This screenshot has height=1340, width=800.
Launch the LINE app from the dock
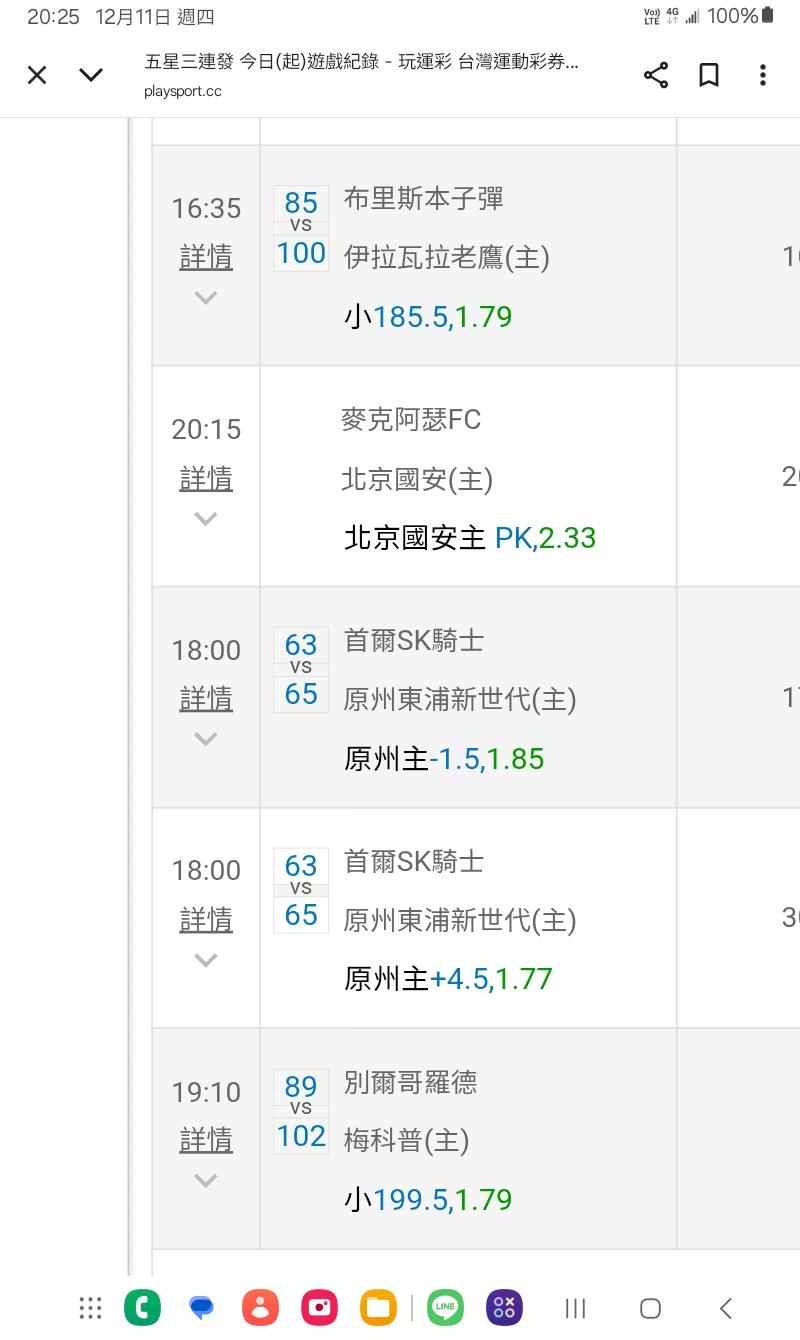tap(445, 1307)
